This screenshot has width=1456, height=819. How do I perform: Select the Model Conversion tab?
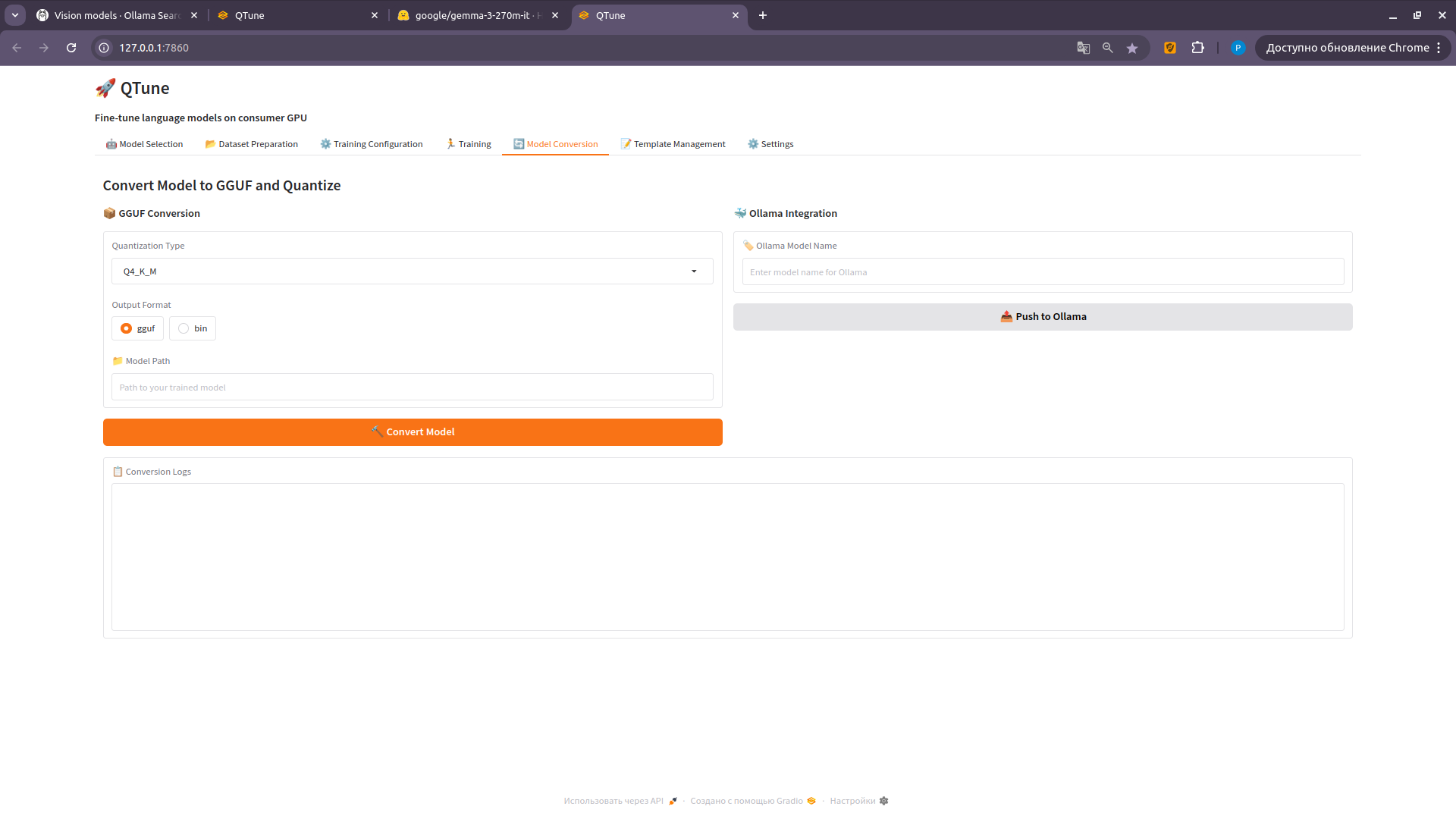(555, 144)
